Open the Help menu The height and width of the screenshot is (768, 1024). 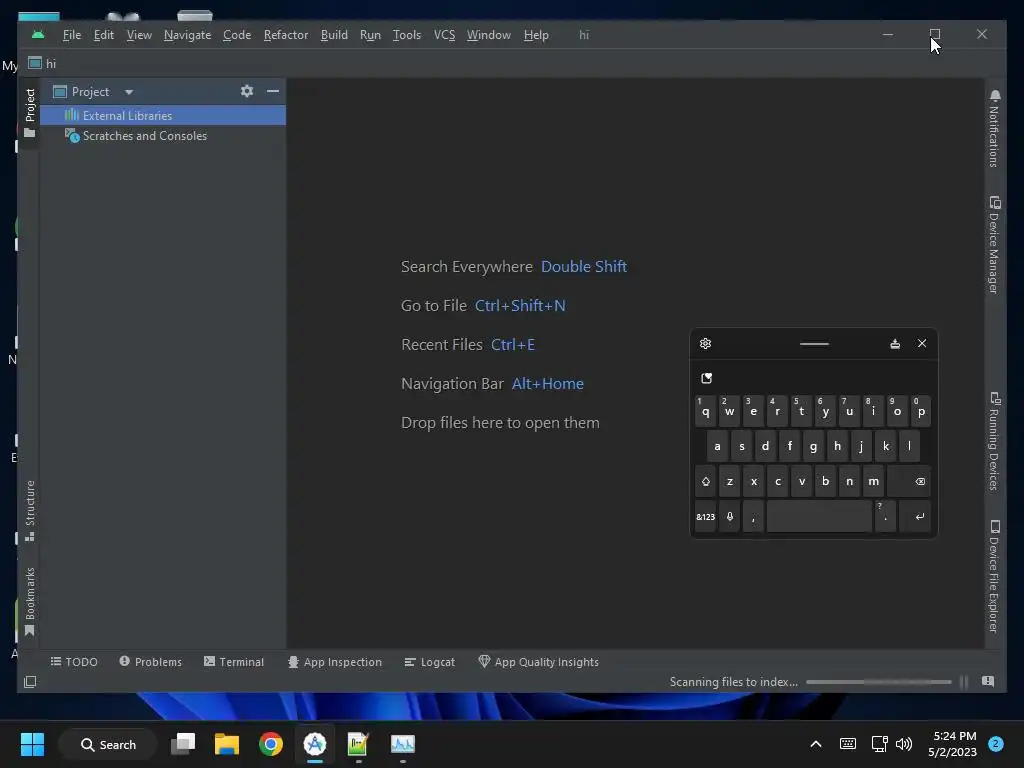(x=536, y=35)
